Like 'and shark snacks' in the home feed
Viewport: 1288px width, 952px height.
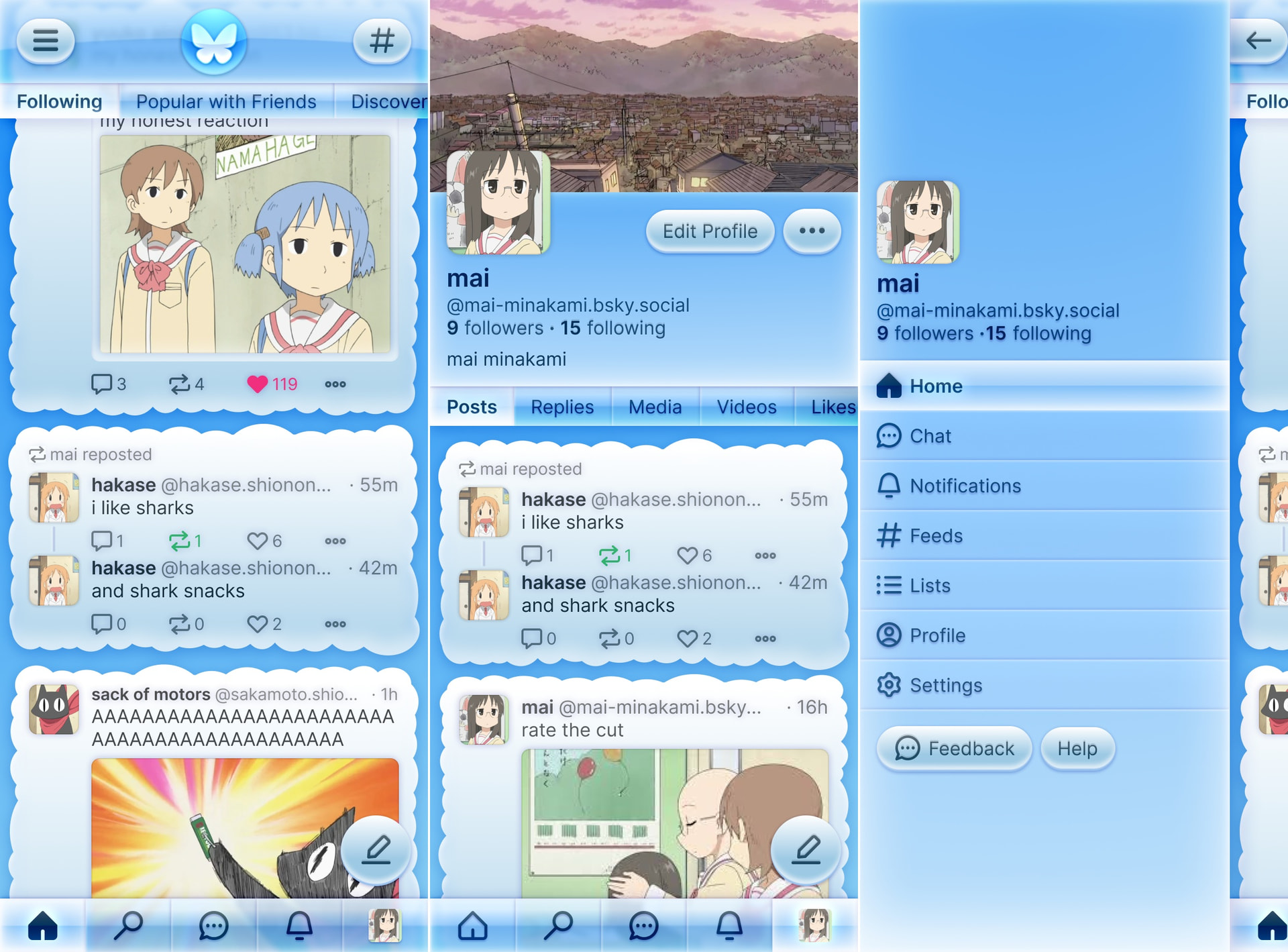pyautogui.click(x=264, y=624)
